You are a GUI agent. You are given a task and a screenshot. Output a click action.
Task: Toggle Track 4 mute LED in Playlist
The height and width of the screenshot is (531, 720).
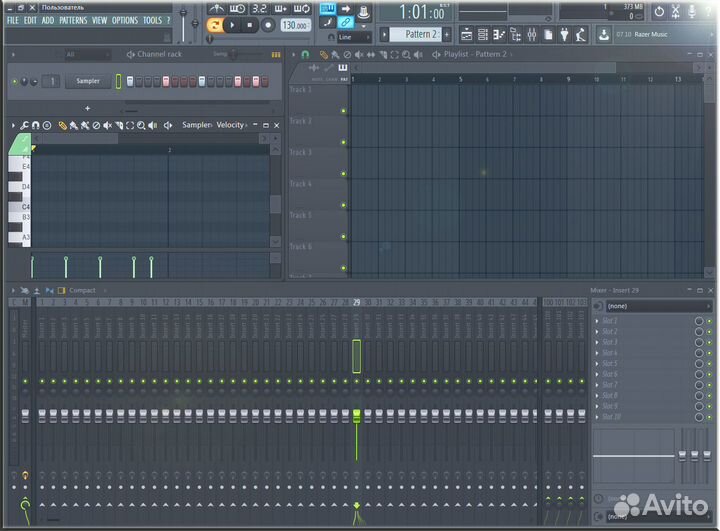[x=343, y=205]
